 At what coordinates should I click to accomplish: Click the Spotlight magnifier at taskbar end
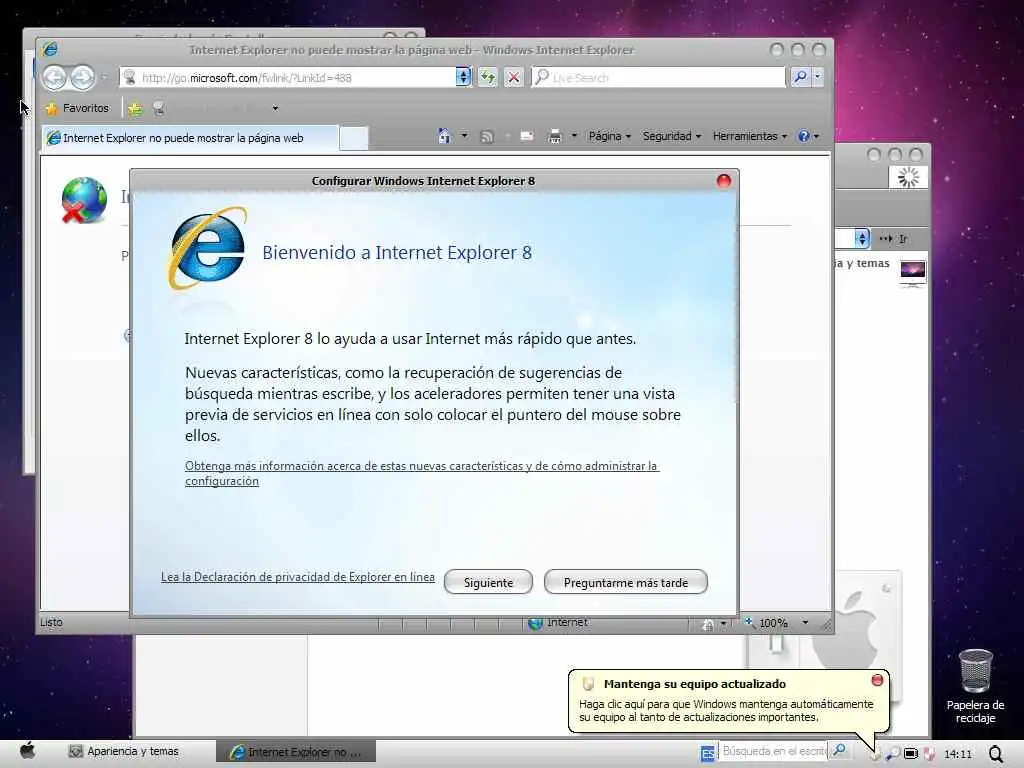point(997,754)
